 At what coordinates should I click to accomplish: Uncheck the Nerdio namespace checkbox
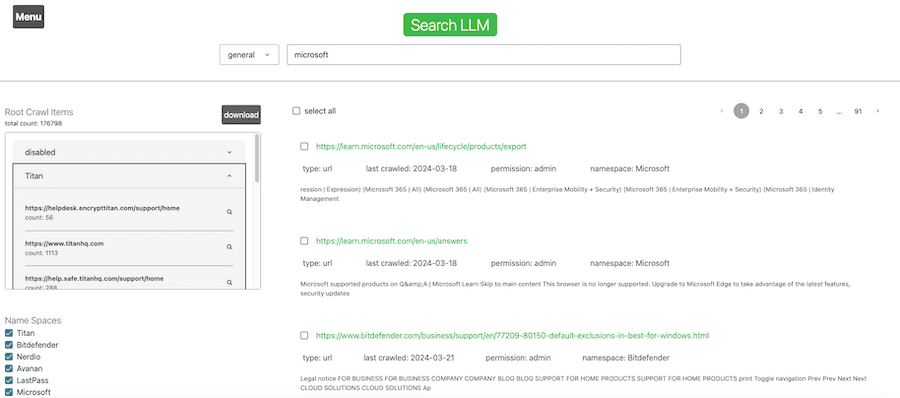[x=9, y=357]
